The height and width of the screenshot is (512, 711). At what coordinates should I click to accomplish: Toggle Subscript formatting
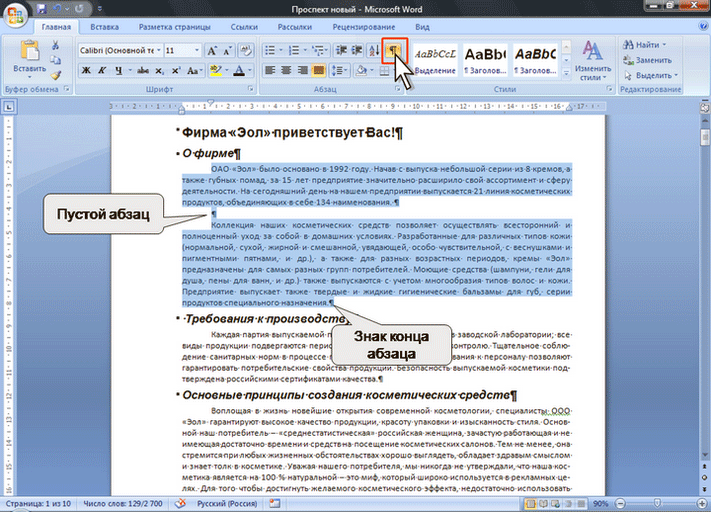[x=159, y=71]
